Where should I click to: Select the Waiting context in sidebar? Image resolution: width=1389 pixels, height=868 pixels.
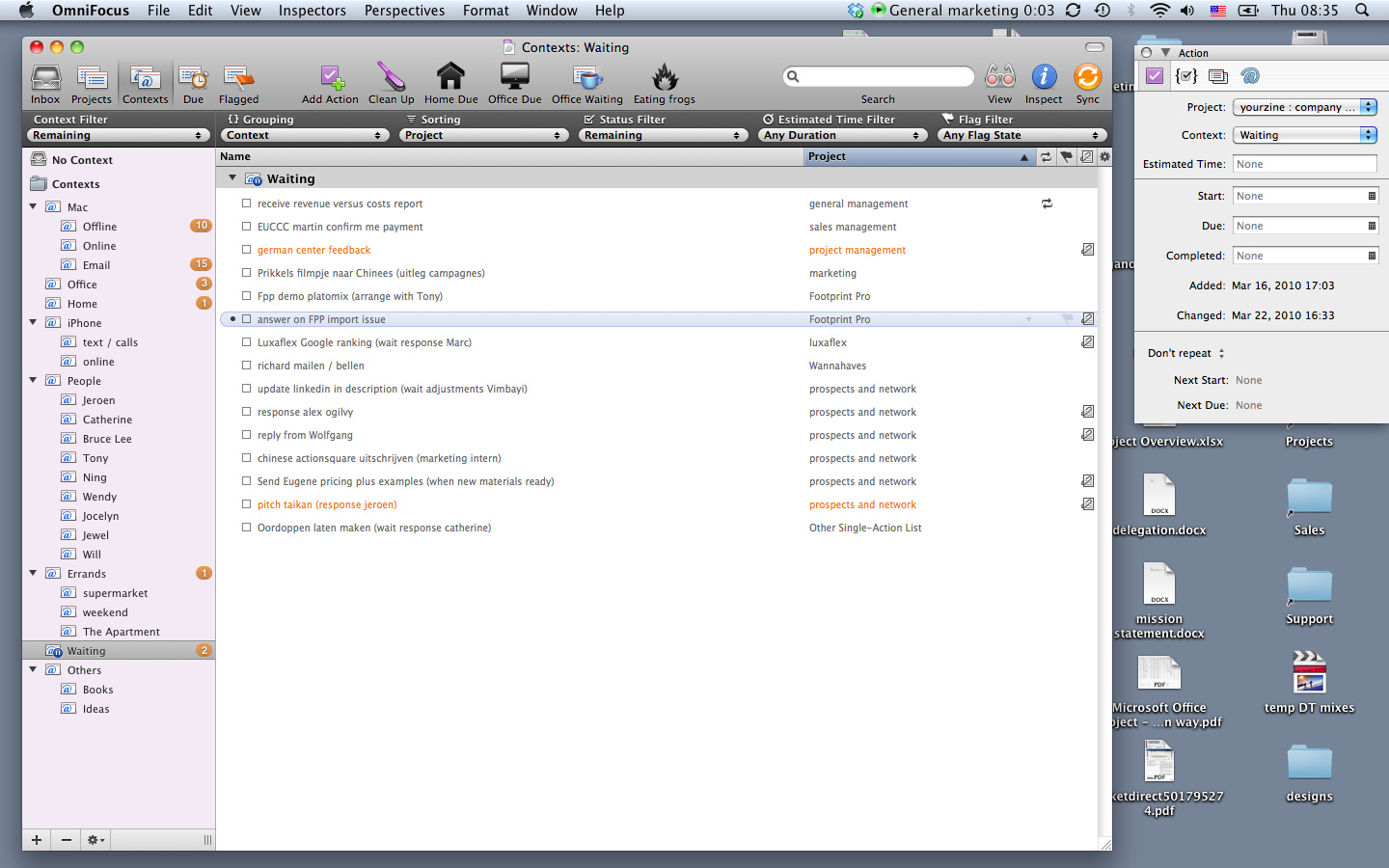pos(119,651)
